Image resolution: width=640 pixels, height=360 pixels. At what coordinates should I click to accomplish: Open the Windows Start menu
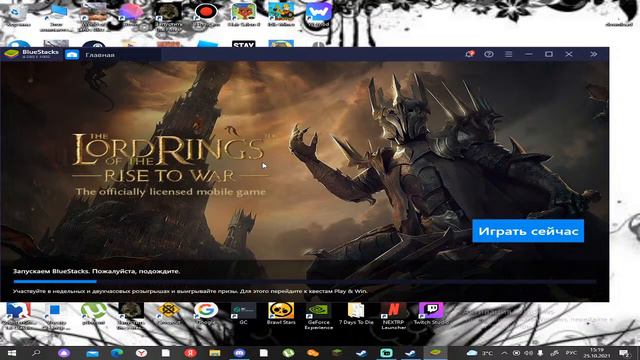(x=11, y=353)
